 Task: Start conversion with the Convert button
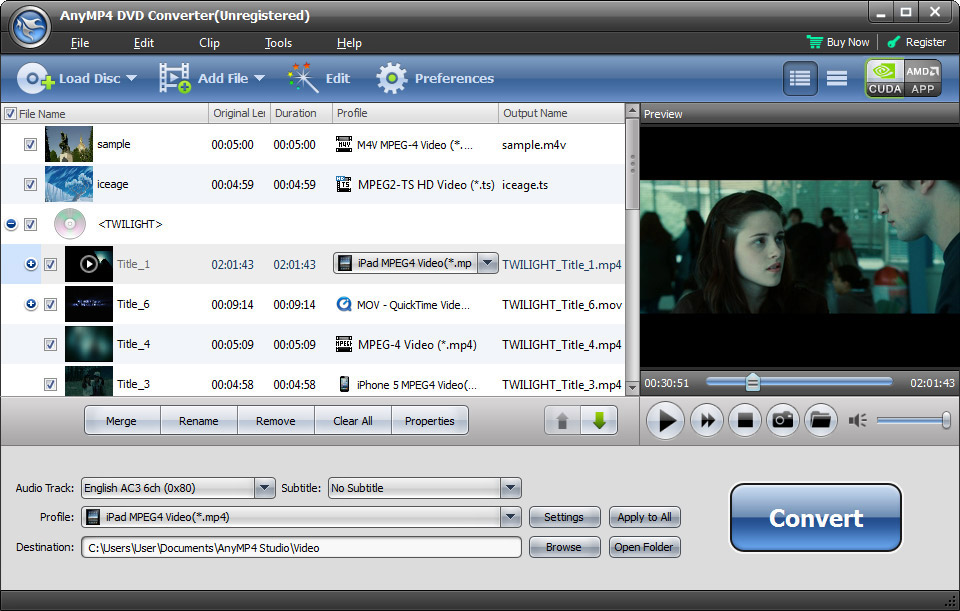point(816,518)
